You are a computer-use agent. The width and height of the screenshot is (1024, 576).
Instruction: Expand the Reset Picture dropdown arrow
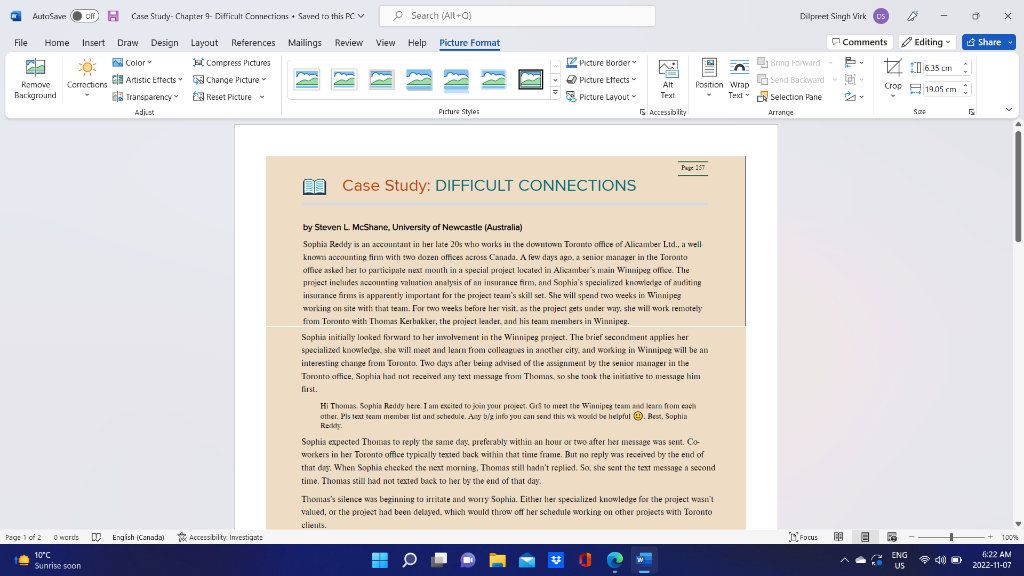(262, 97)
